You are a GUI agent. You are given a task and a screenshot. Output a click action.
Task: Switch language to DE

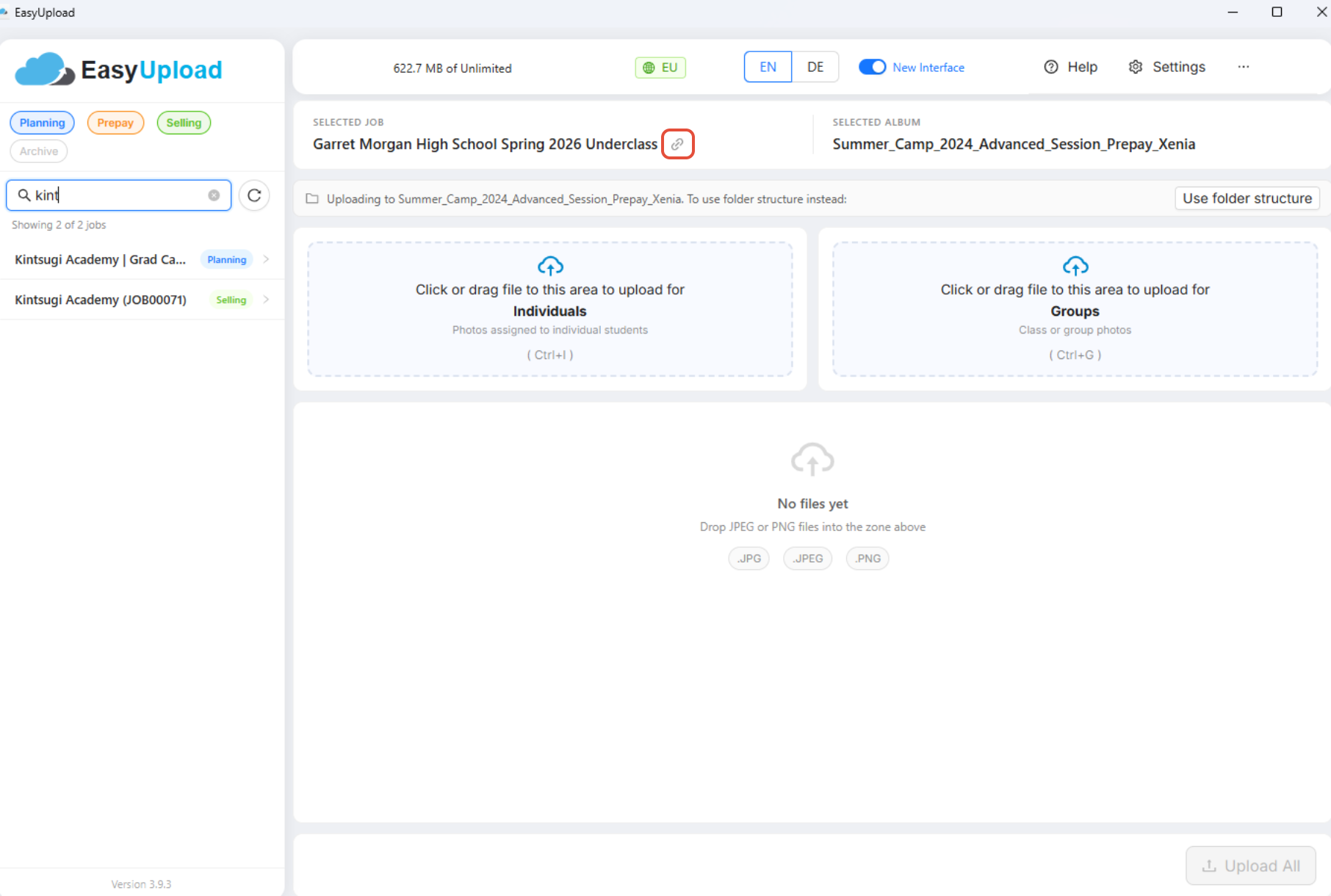click(815, 67)
